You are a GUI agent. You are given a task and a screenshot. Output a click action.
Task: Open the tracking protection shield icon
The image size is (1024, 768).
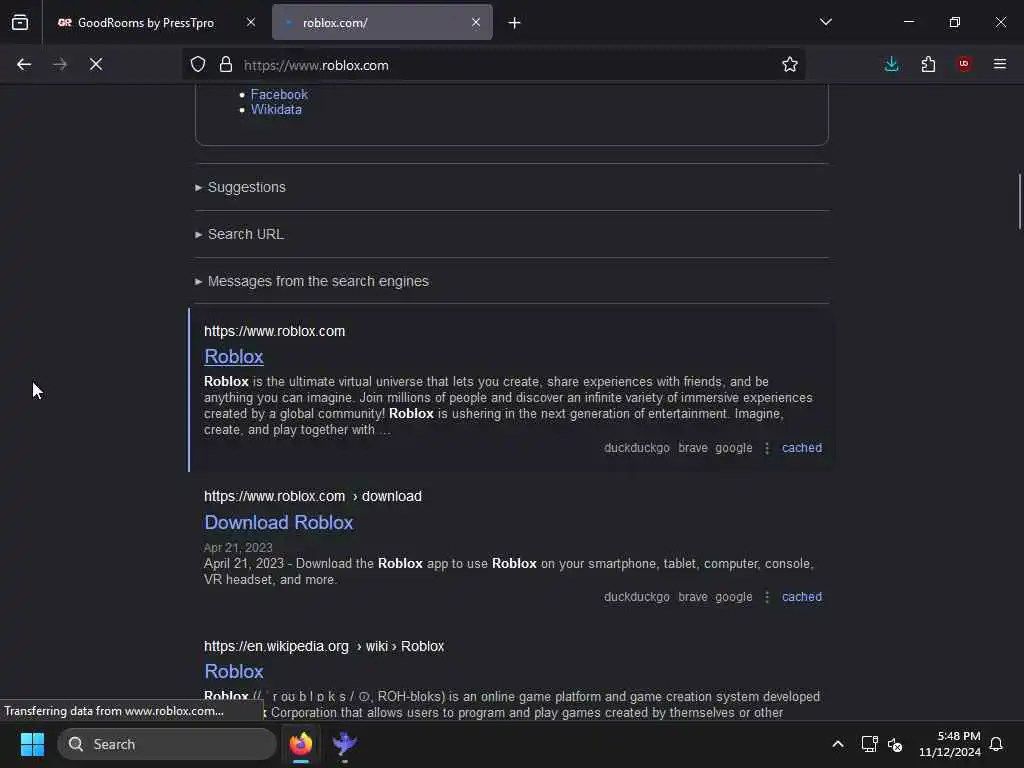pos(198,64)
